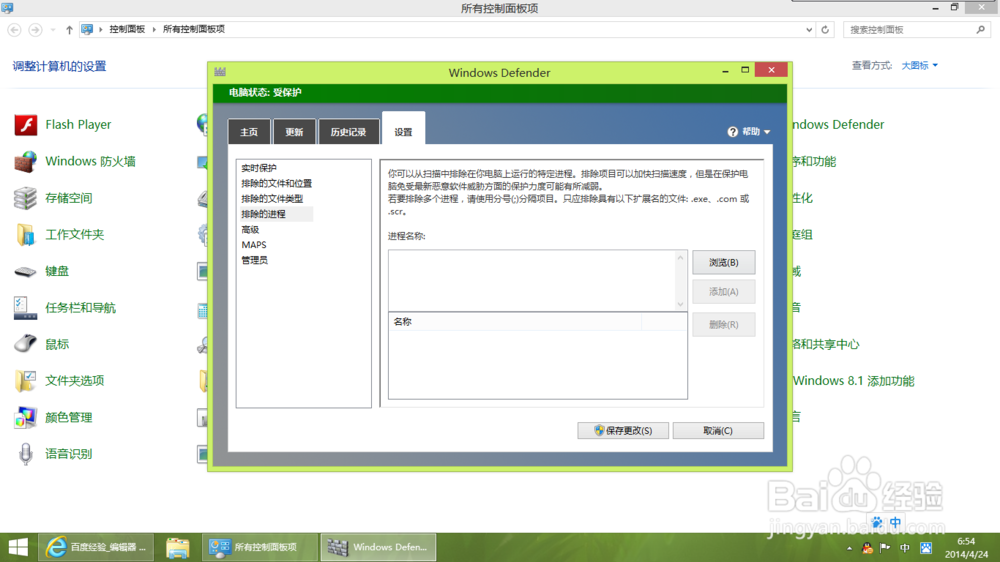Go up one level in Control Panel
1000x562 pixels.
(x=69, y=29)
